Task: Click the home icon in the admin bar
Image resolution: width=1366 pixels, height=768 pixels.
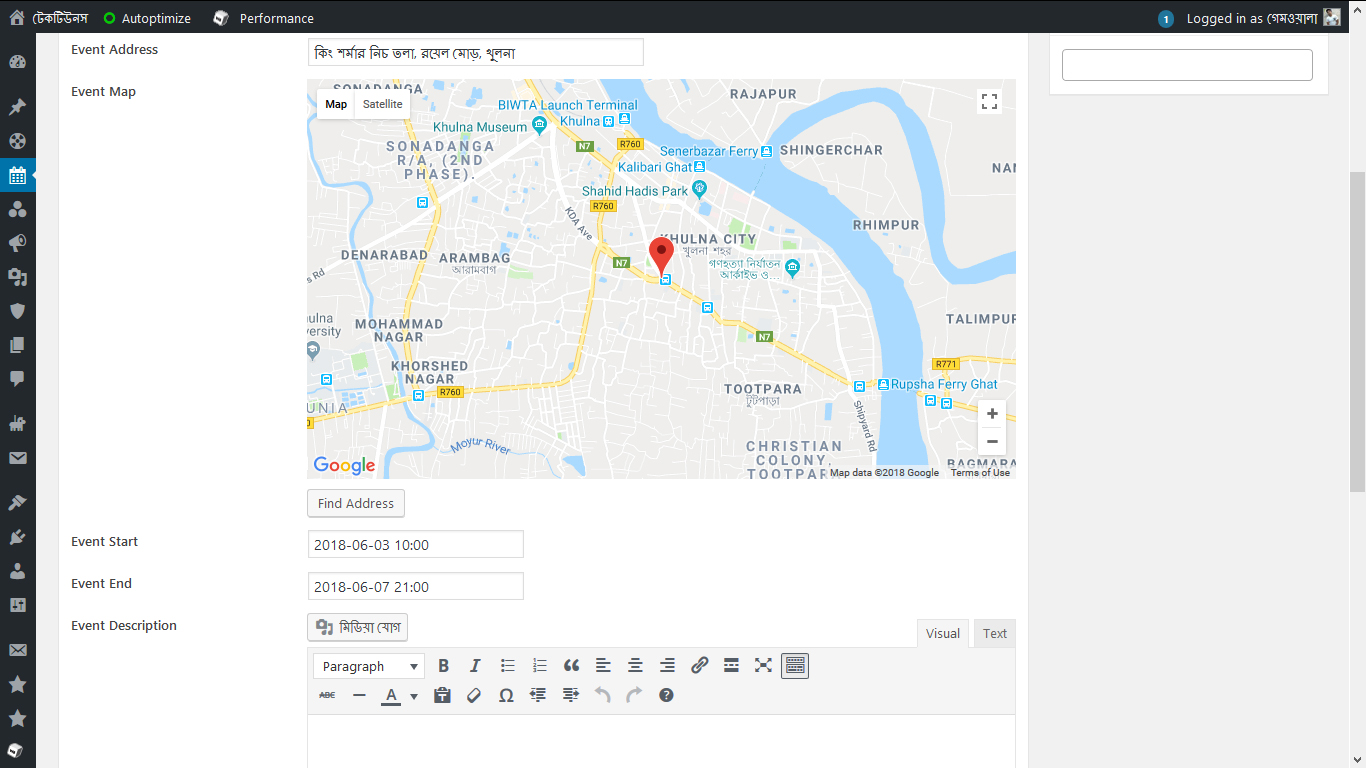Action: pyautogui.click(x=17, y=17)
